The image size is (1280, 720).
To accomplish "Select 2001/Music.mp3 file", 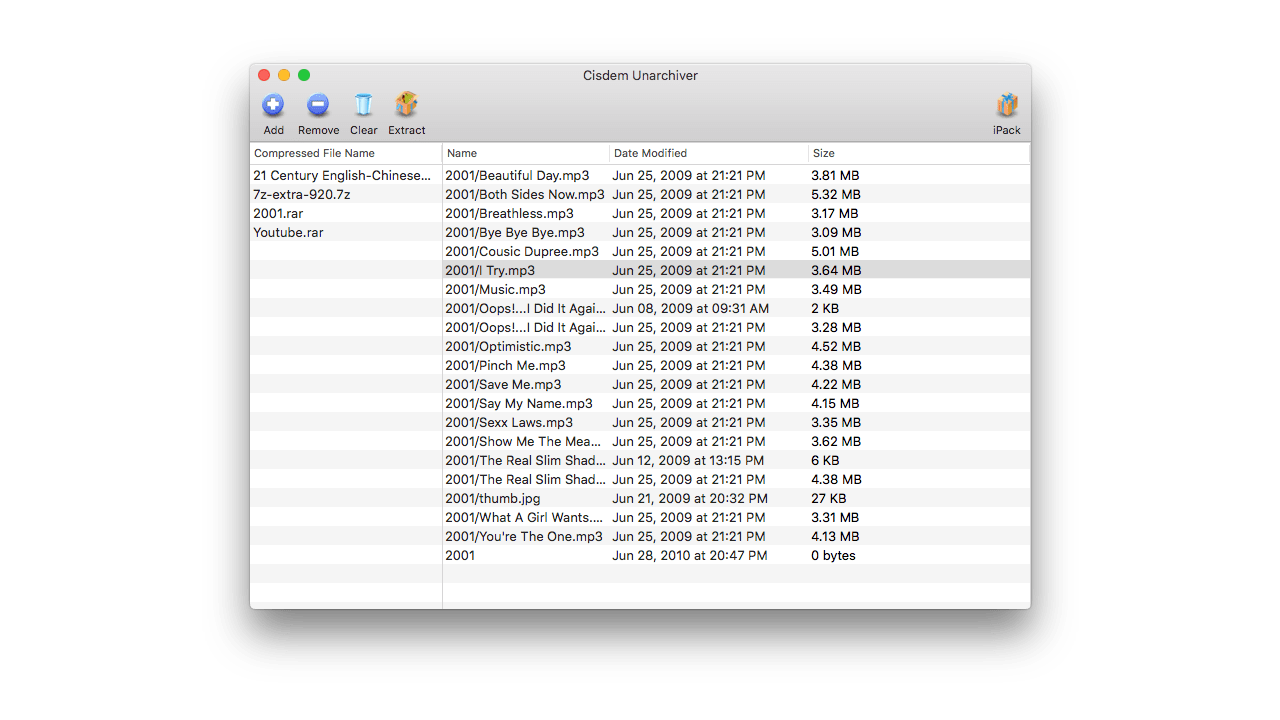I will click(736, 289).
